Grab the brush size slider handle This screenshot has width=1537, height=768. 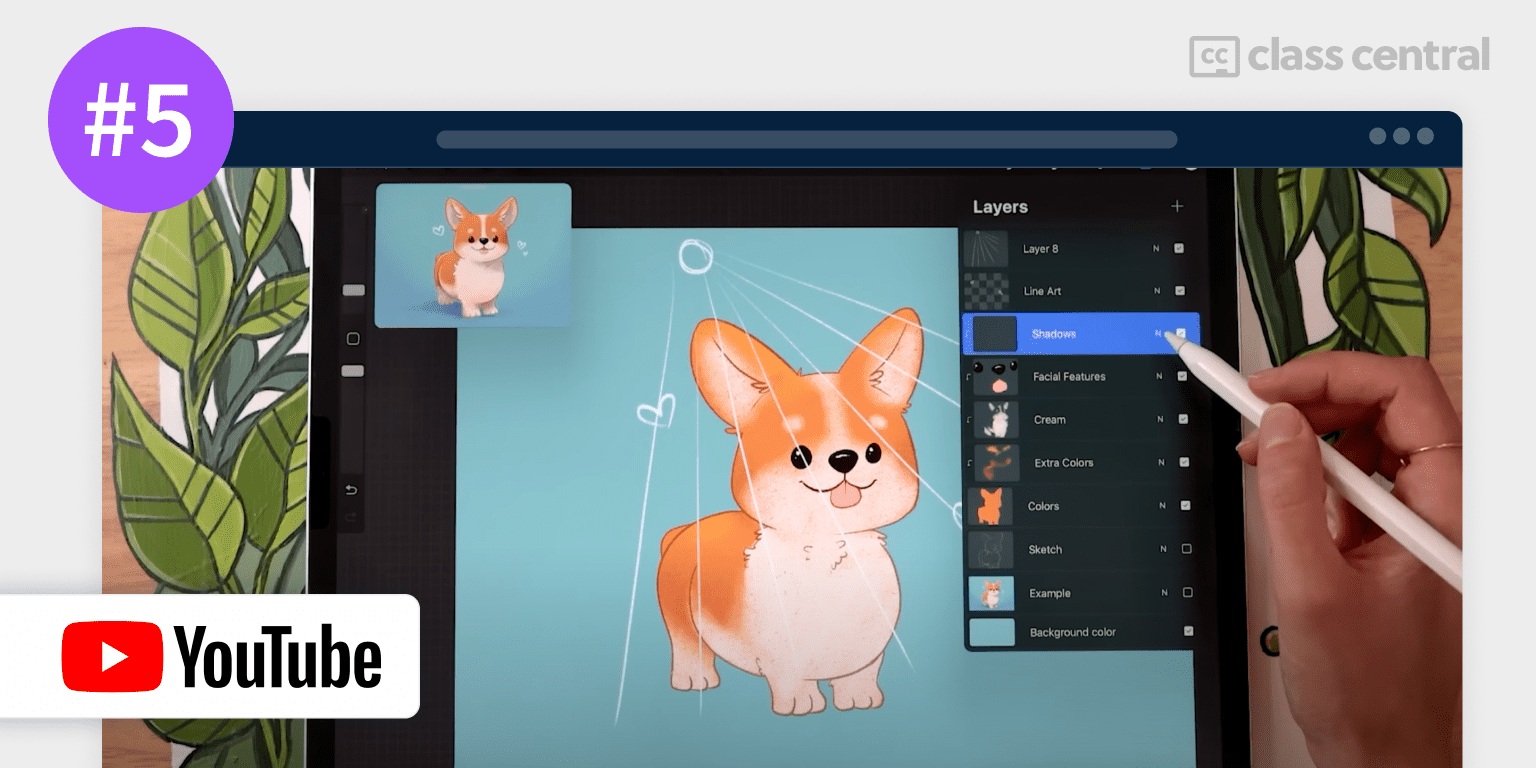point(353,291)
